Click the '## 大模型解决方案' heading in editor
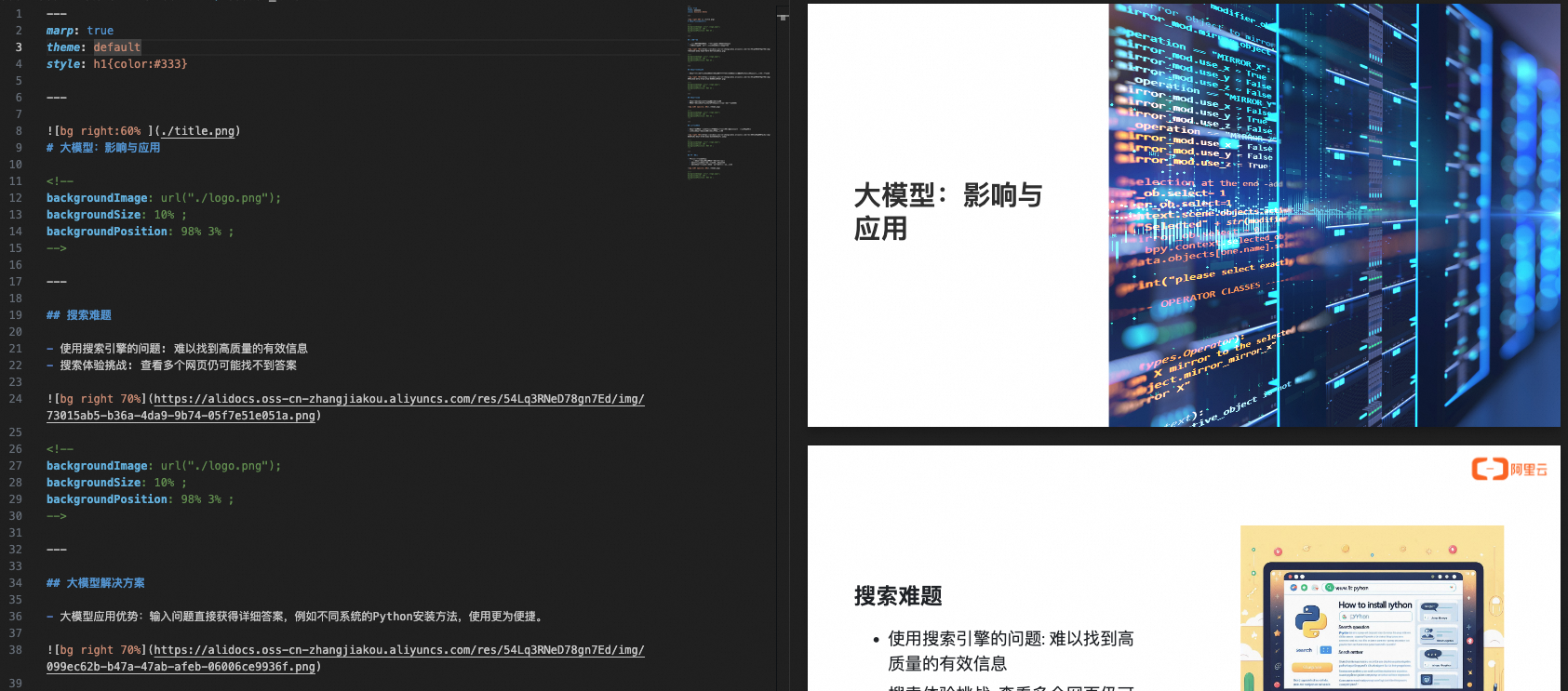This screenshot has height=691, width=1568. [96, 583]
